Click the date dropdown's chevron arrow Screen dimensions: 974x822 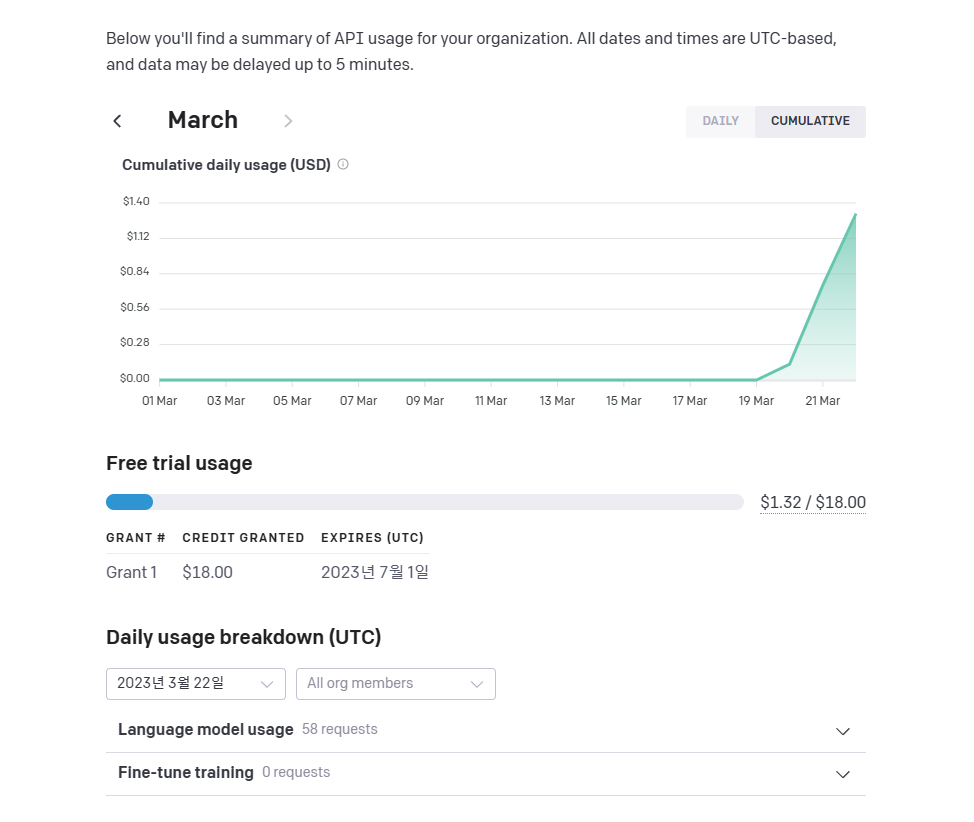click(267, 684)
